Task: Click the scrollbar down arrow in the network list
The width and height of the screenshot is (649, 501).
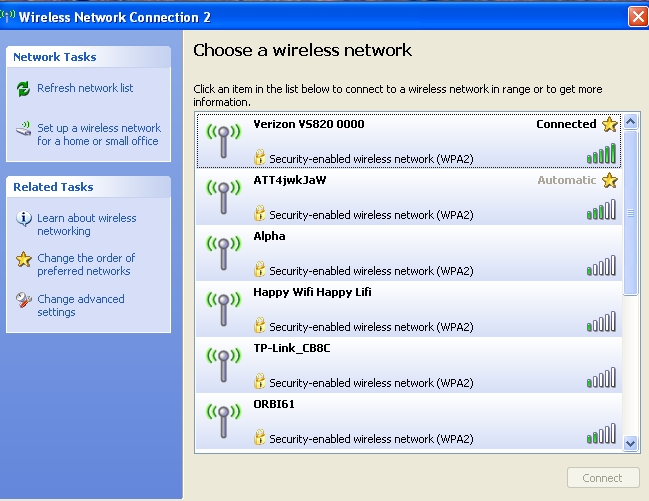Action: tap(630, 443)
